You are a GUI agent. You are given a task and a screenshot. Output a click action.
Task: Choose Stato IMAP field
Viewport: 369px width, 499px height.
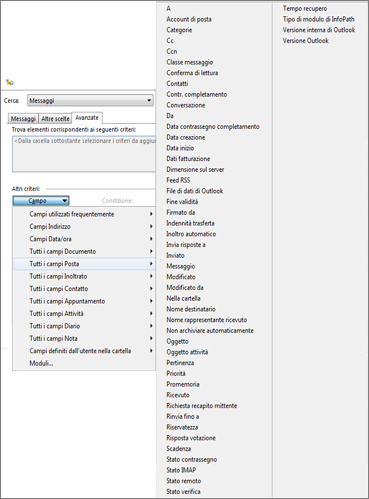pos(181,470)
